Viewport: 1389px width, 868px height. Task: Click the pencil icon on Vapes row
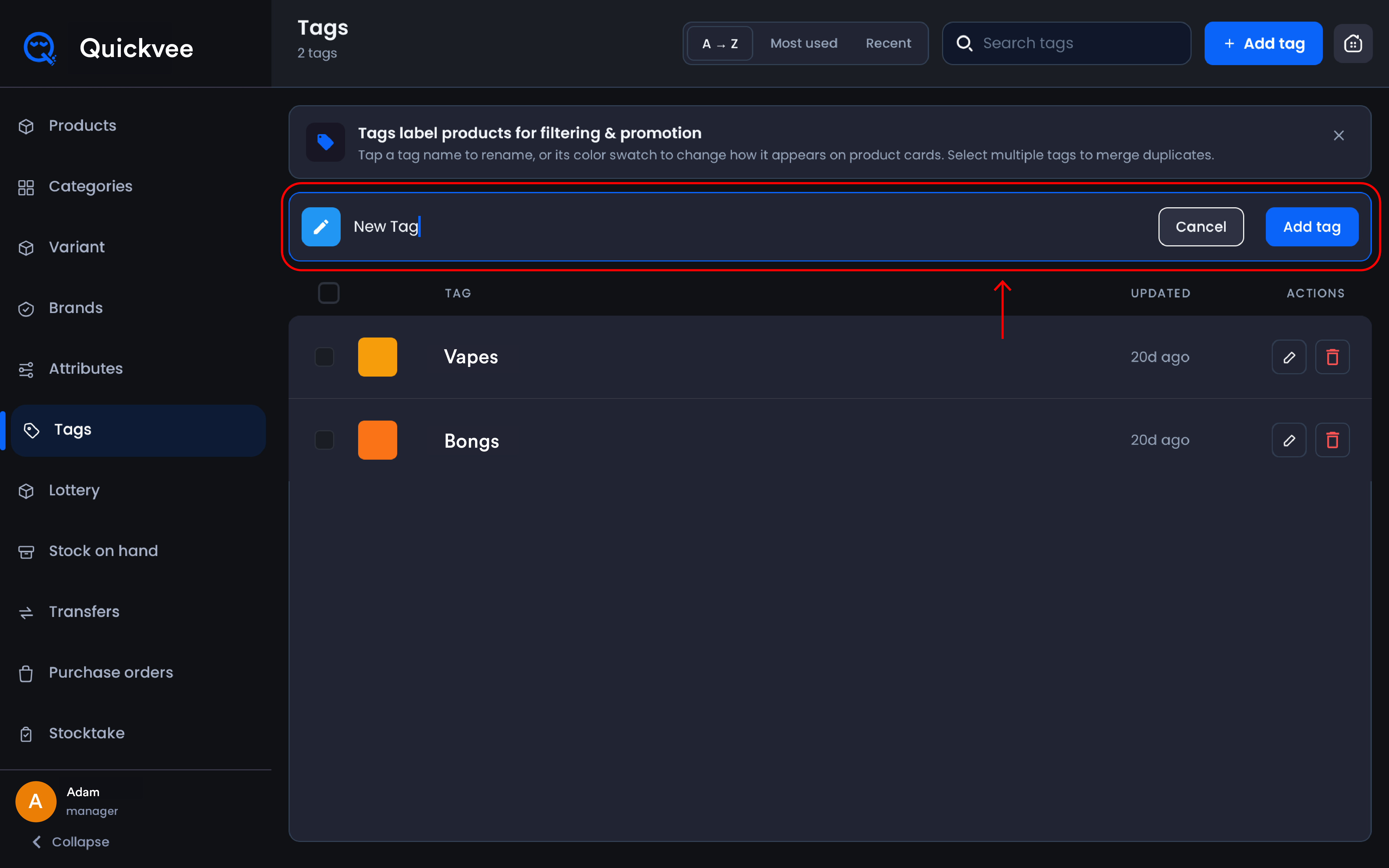[1288, 357]
